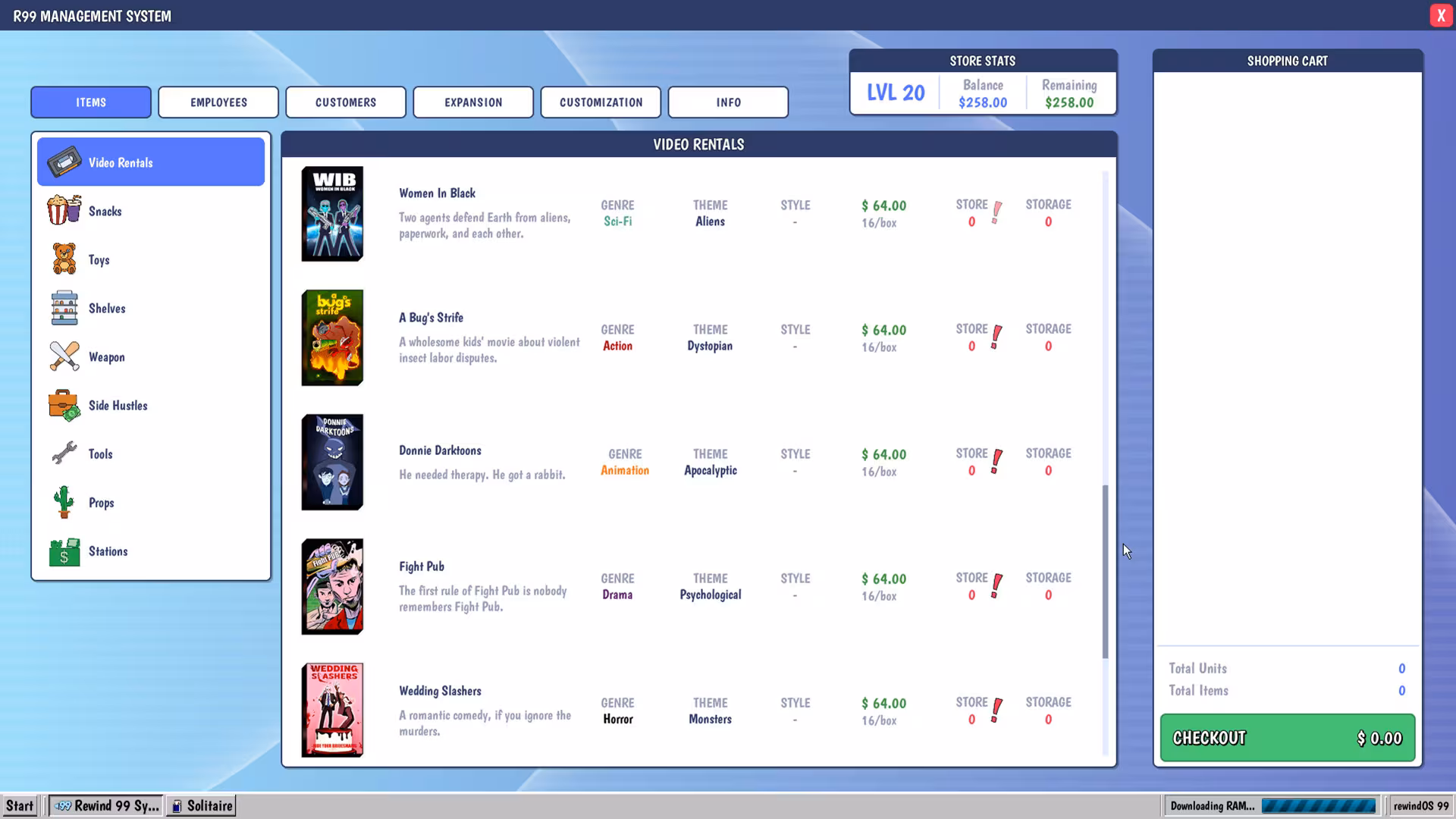The width and height of the screenshot is (1456, 819).
Task: Switch to Solitaire in the taskbar
Action: tap(201, 805)
